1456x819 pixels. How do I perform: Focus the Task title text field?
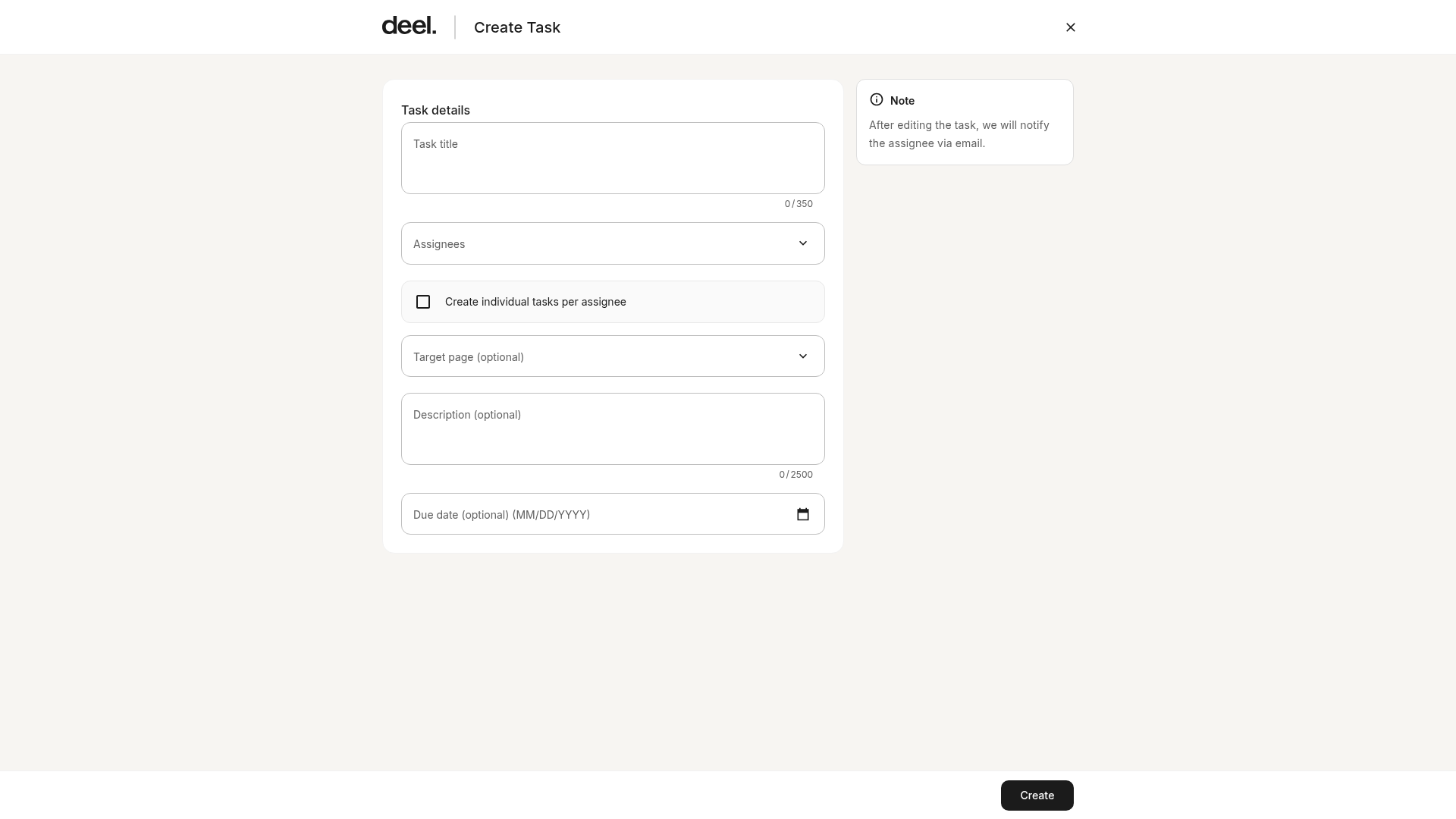(613, 158)
